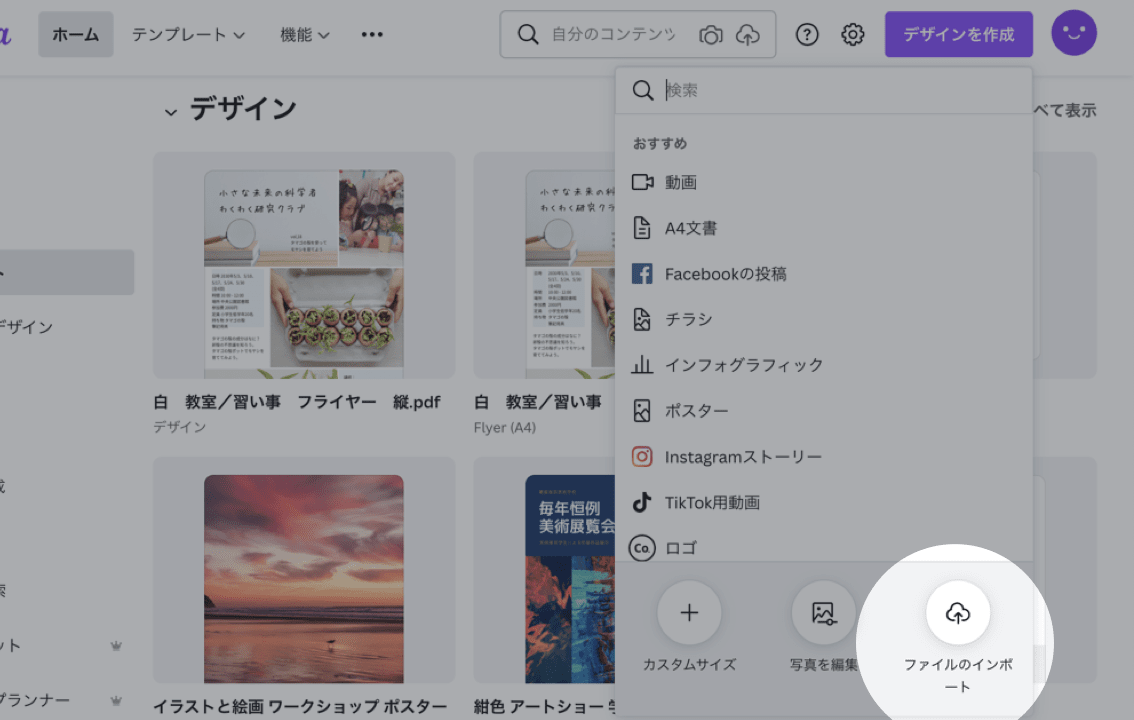Open the イラストと絵画 ワークショップ ポスター thumbnail

(304, 578)
